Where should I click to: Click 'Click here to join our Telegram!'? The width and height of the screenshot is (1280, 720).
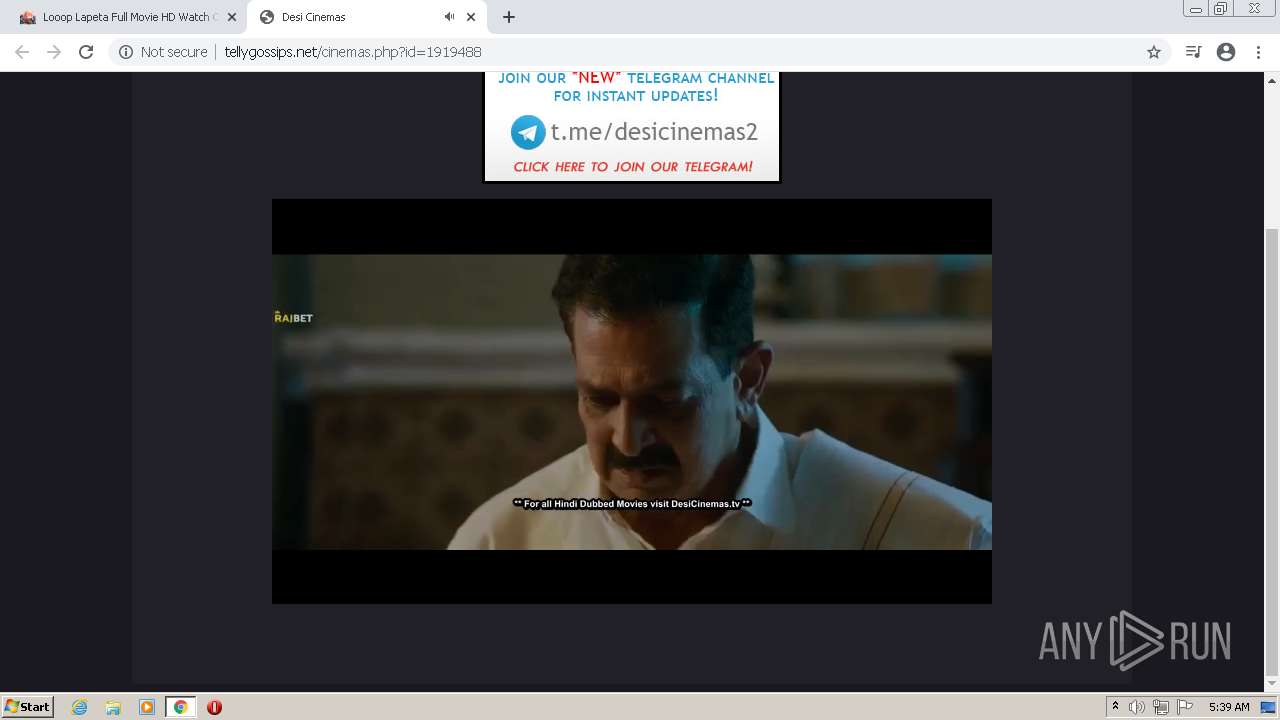tap(633, 167)
